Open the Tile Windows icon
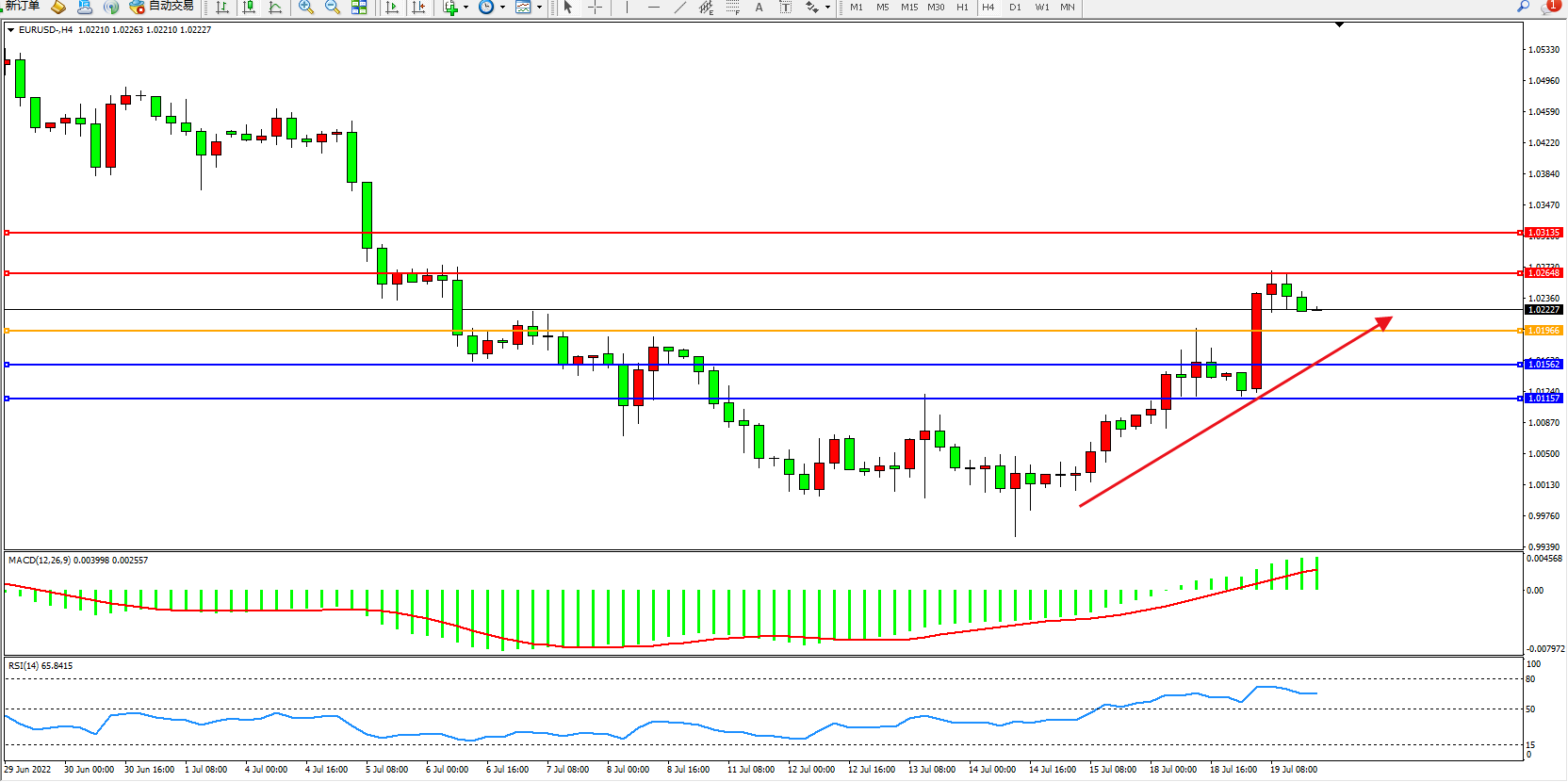Screen dimensions: 1568x782 (x=359, y=7)
